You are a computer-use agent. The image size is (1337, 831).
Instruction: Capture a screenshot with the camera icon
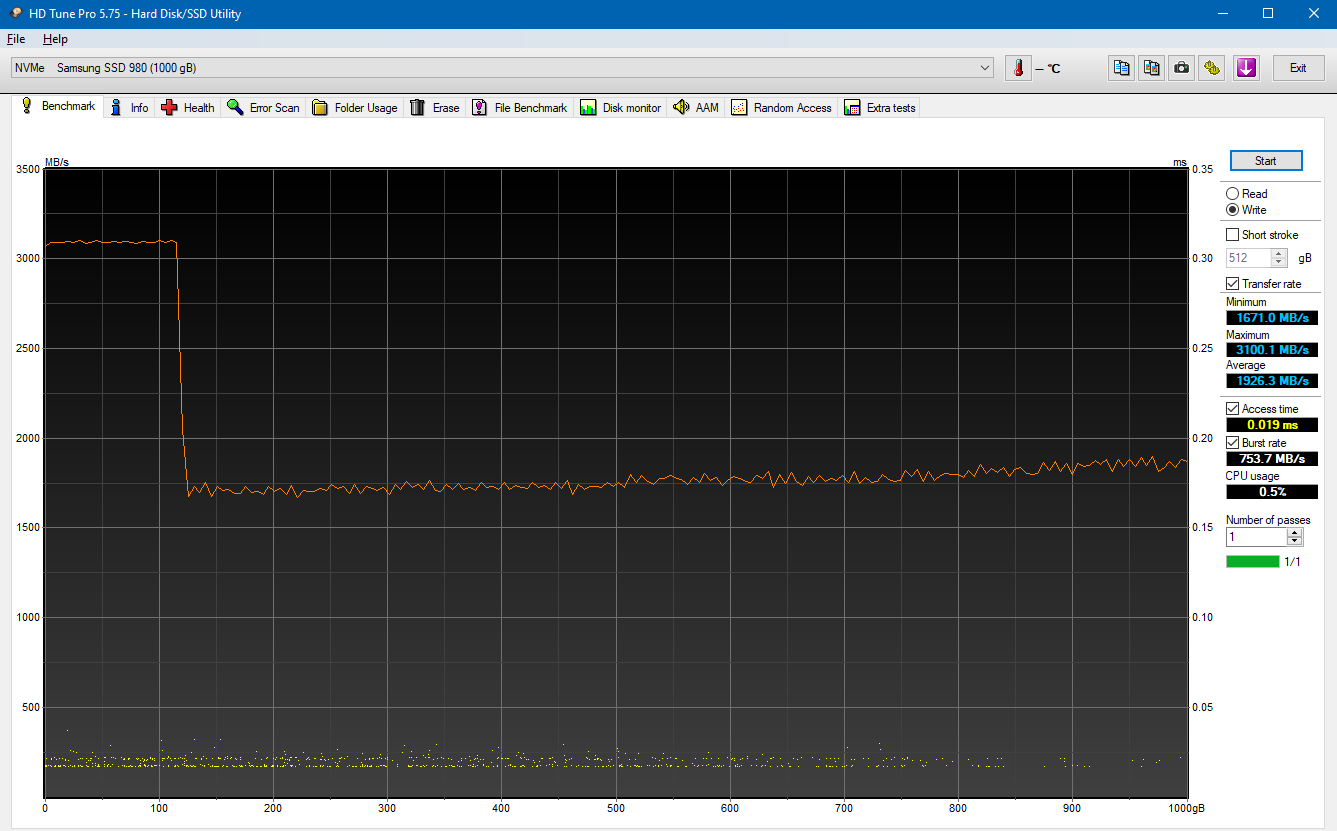pyautogui.click(x=1181, y=68)
